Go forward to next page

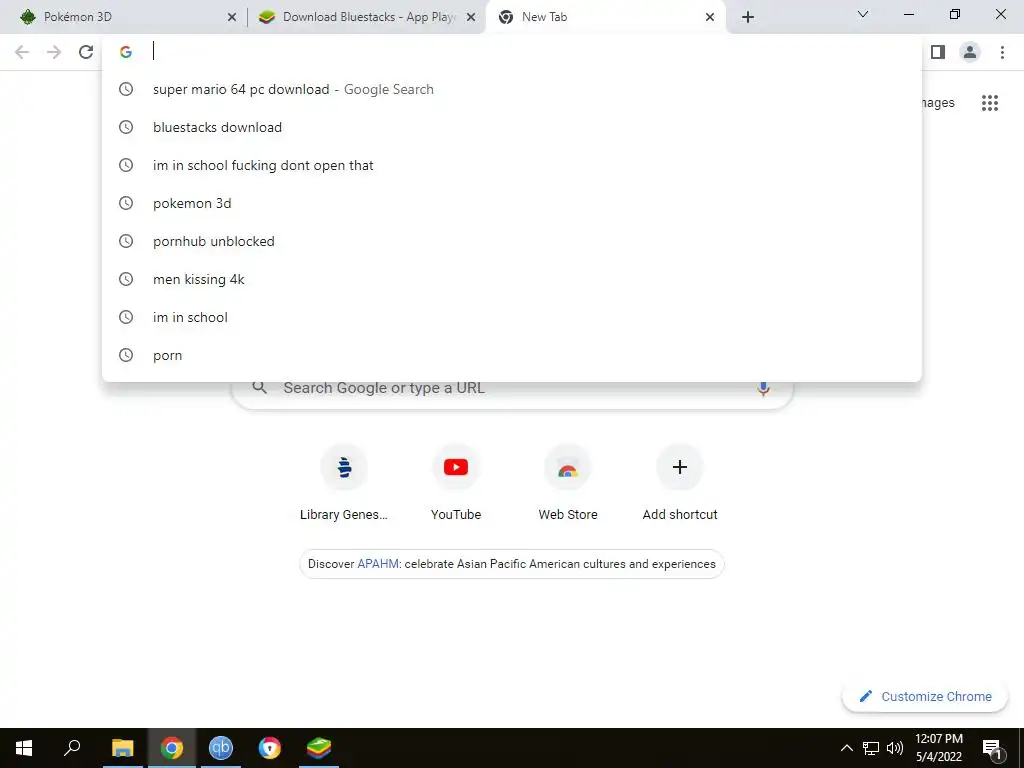pyautogui.click(x=54, y=52)
